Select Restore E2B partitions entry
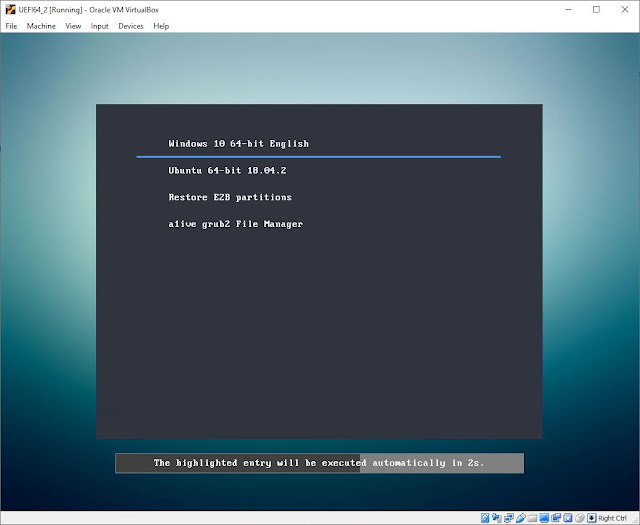Screen dimensions: 640x525 point(230,197)
